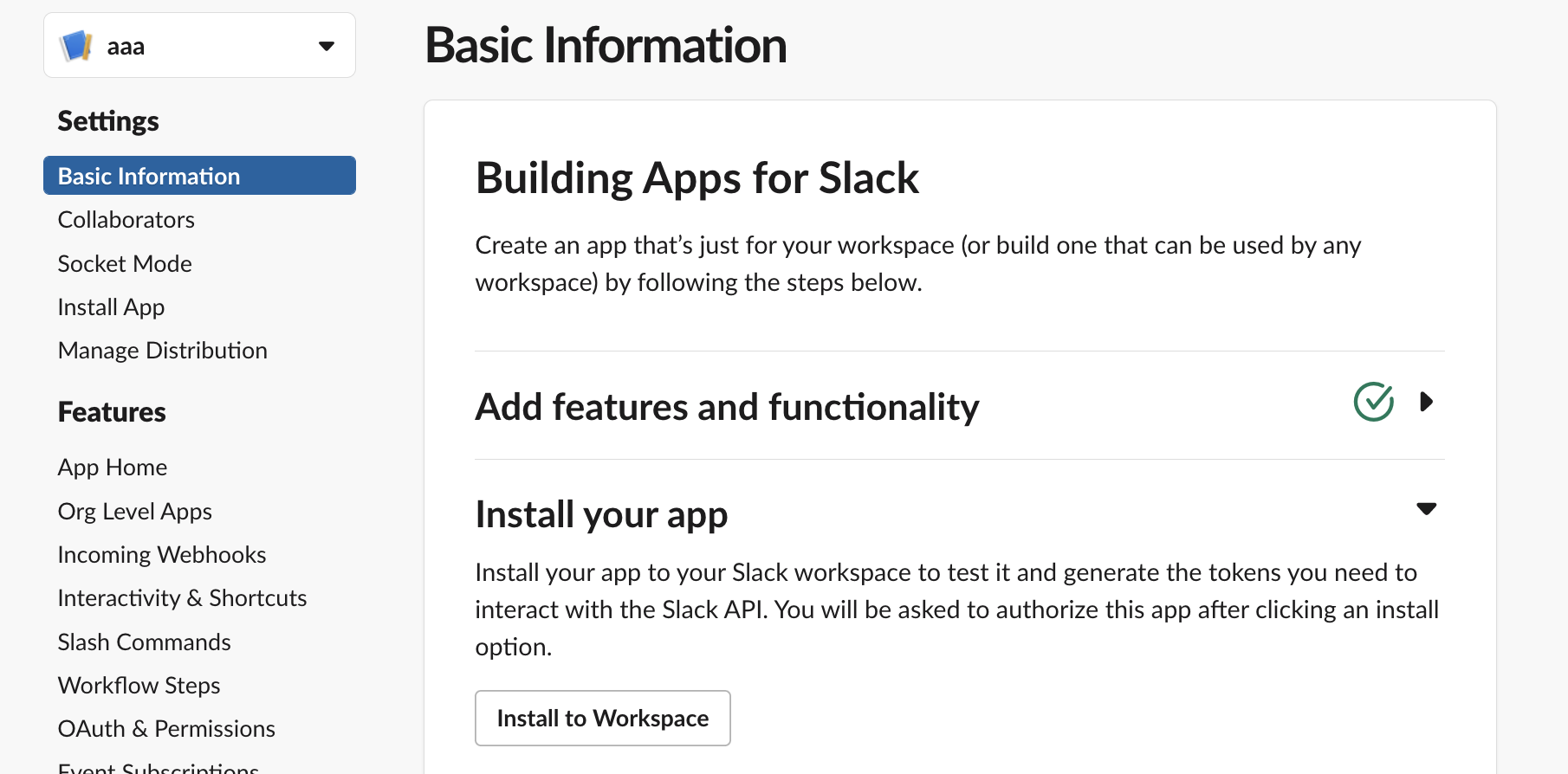Open Incoming Webhooks settings
Viewport: 1568px width, 774px height.
162,555
